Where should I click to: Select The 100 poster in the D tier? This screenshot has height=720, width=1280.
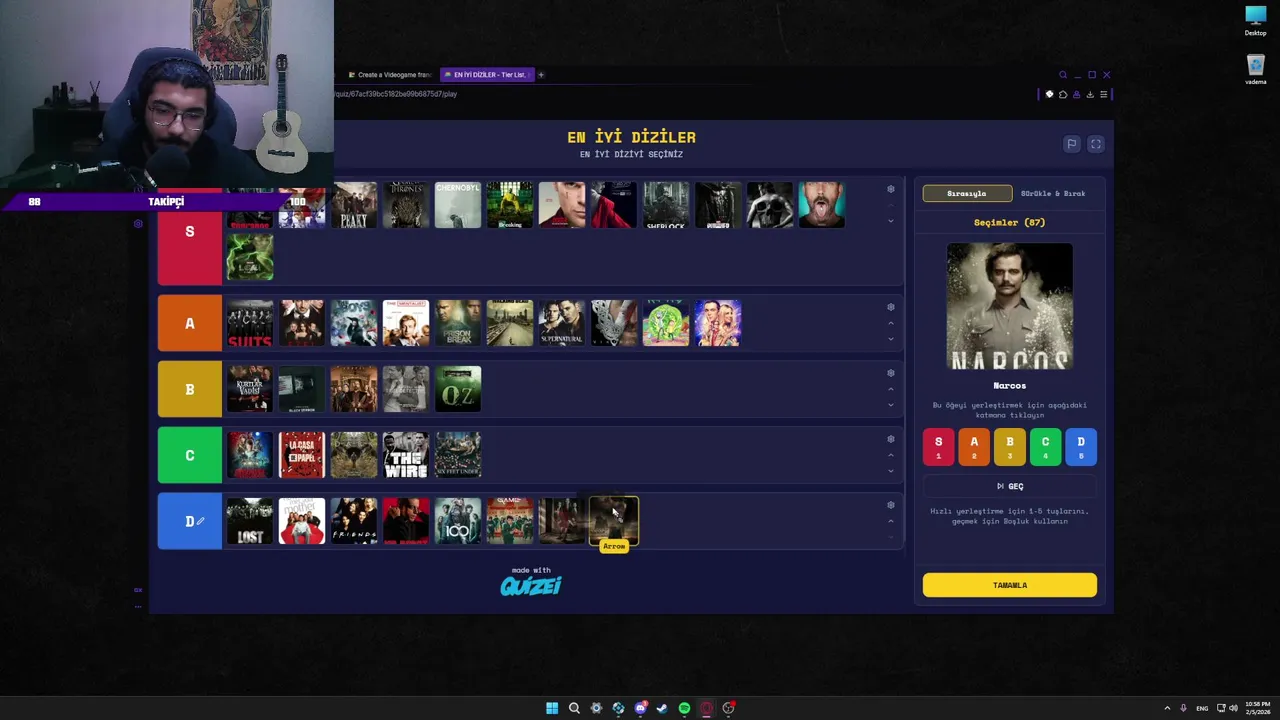[458, 521]
